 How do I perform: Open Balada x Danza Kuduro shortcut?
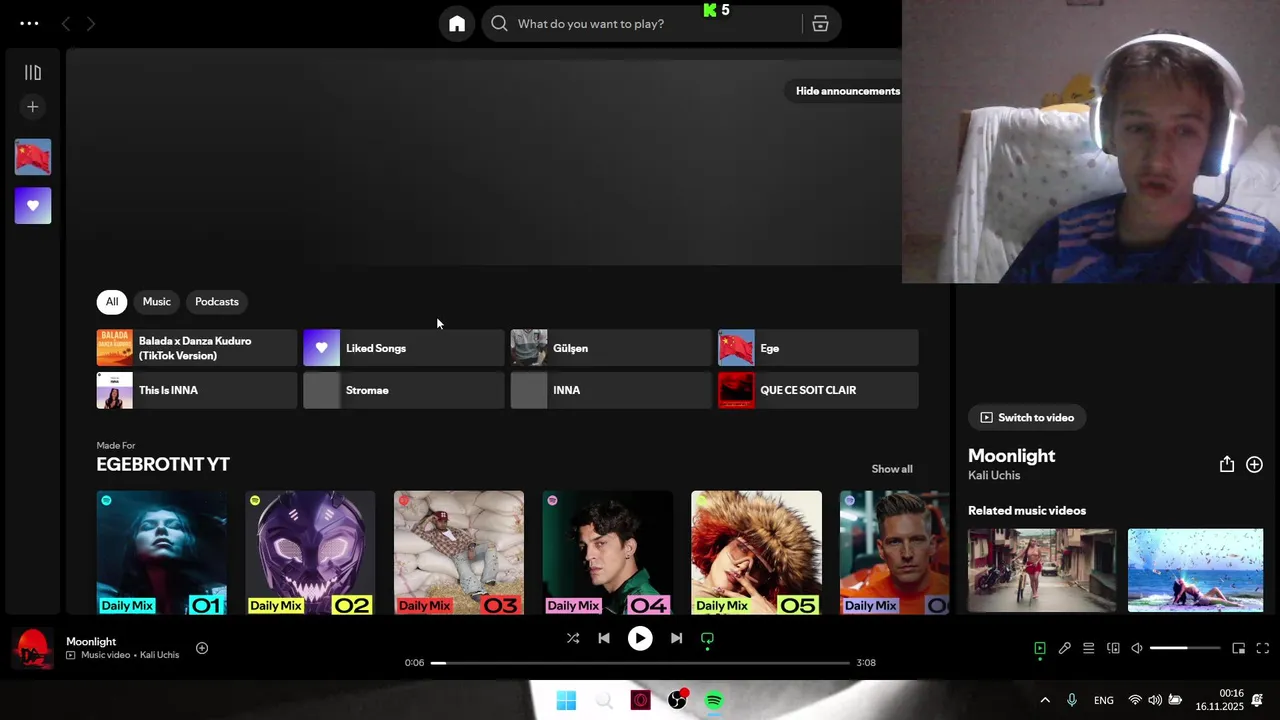(x=197, y=348)
